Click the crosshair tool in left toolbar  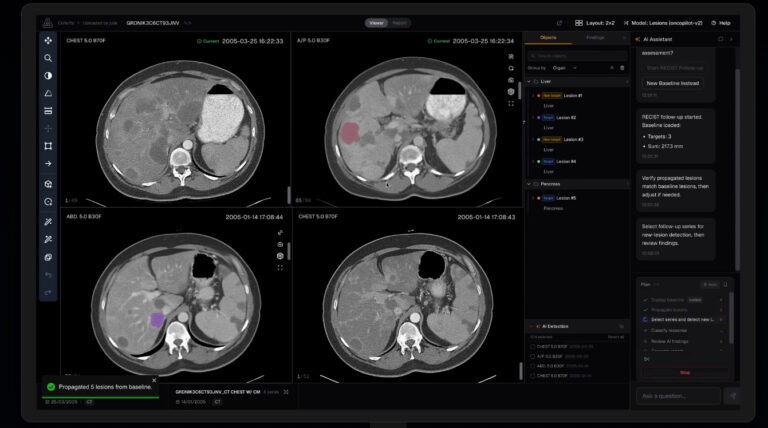click(48, 128)
